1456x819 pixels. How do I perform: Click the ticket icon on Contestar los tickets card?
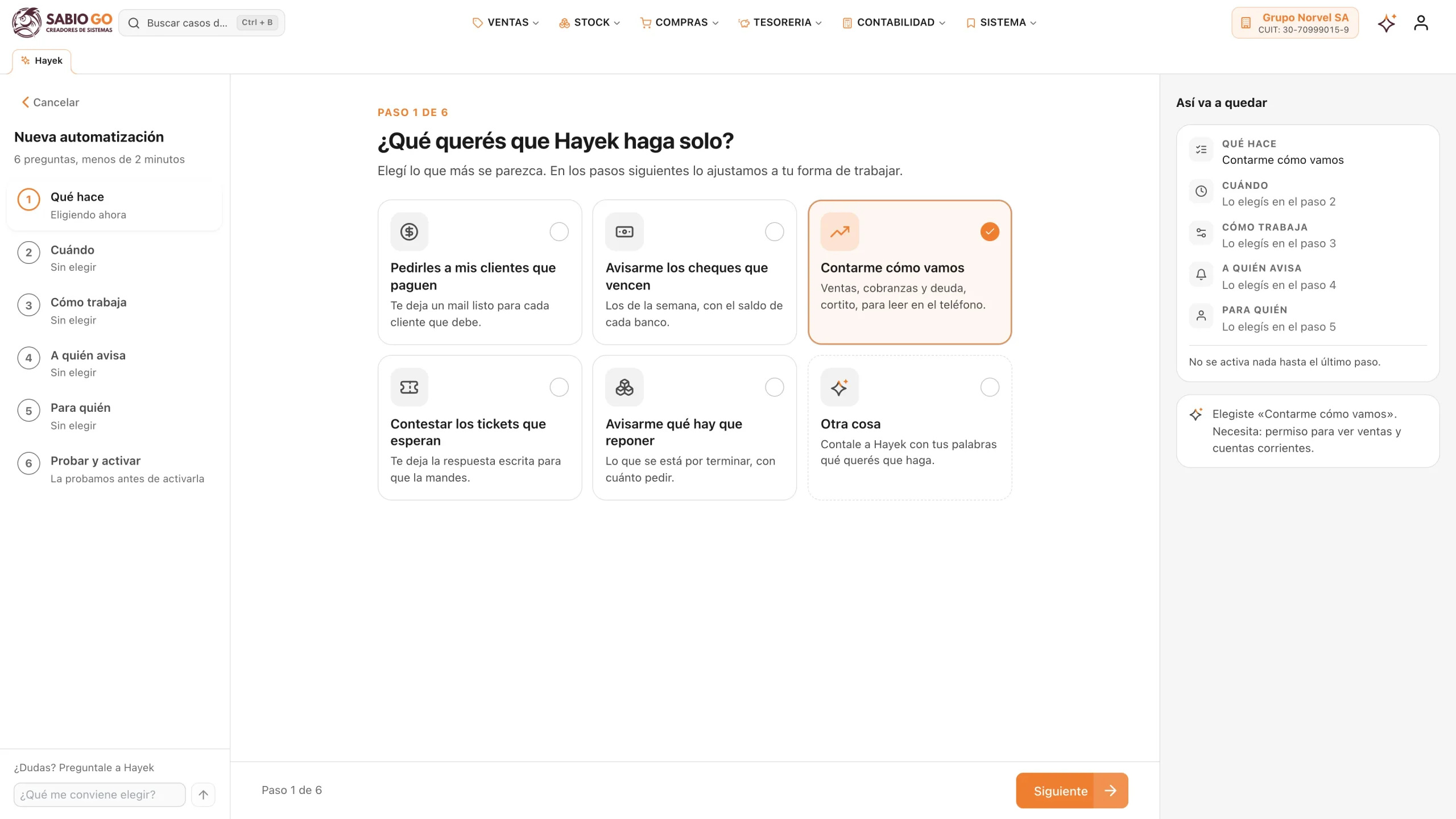(x=409, y=387)
